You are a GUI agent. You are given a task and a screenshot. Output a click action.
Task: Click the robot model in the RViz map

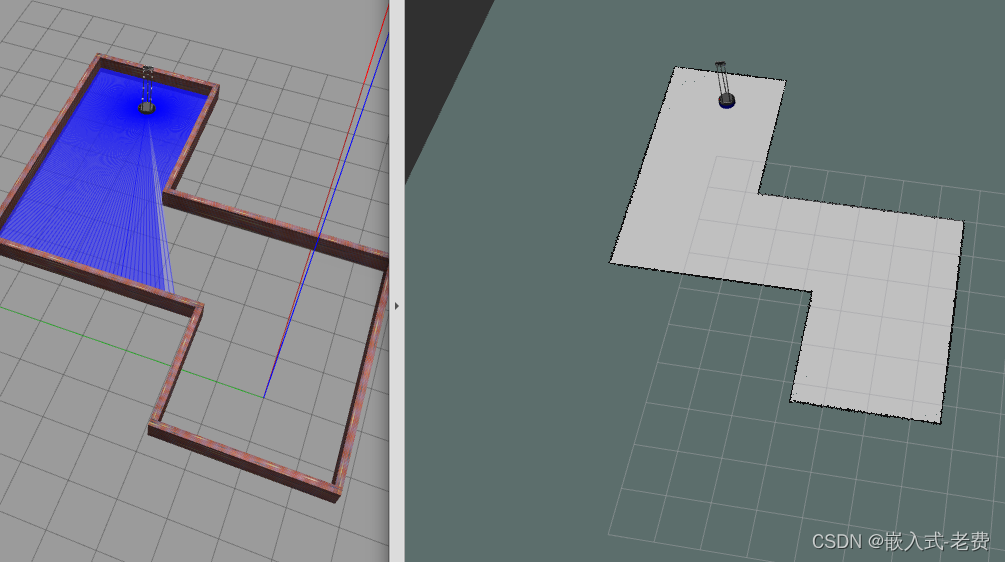coord(725,85)
